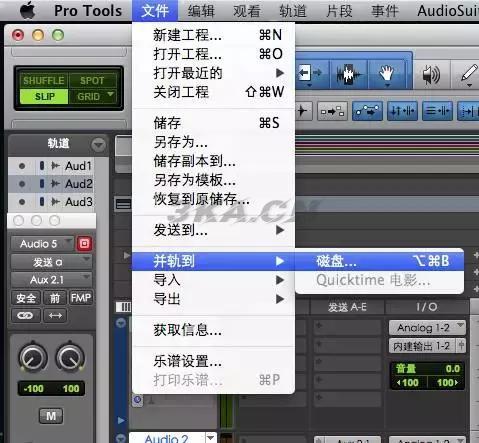Select the Grabber hand tool
This screenshot has height=443, width=479.
point(387,74)
